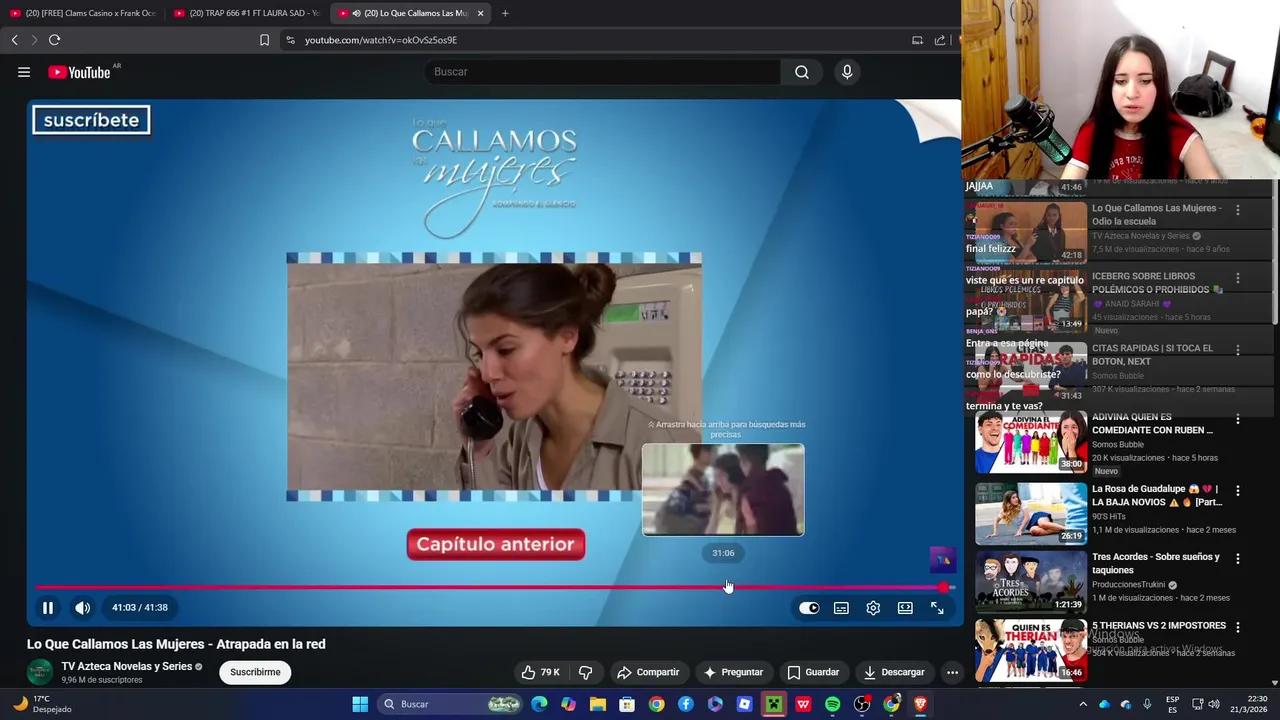Toggle subtitles in the video player
The image size is (1280, 720).
(x=841, y=608)
